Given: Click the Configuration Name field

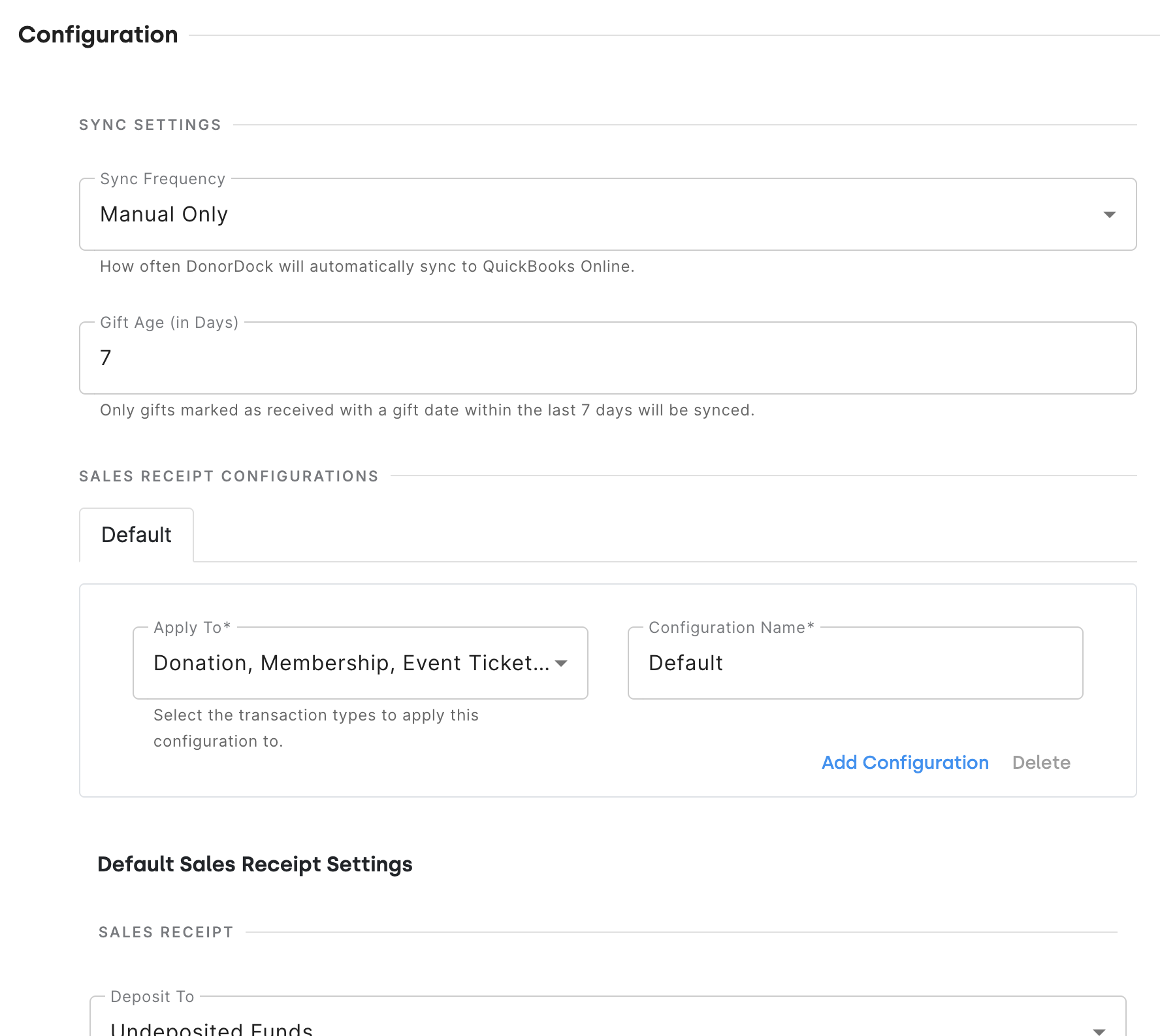Looking at the screenshot, I should tap(855, 663).
